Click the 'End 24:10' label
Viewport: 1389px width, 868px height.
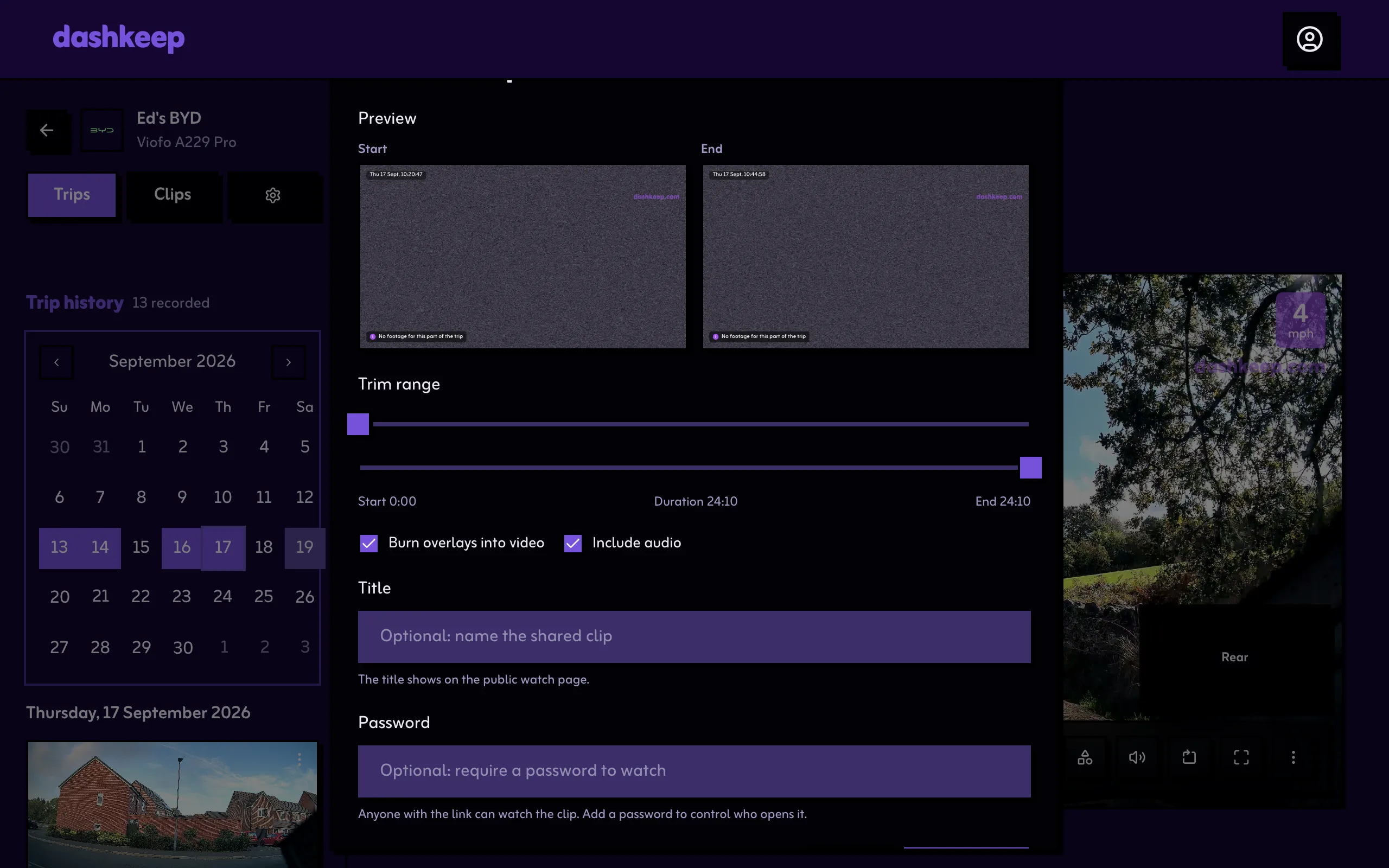tap(1003, 501)
